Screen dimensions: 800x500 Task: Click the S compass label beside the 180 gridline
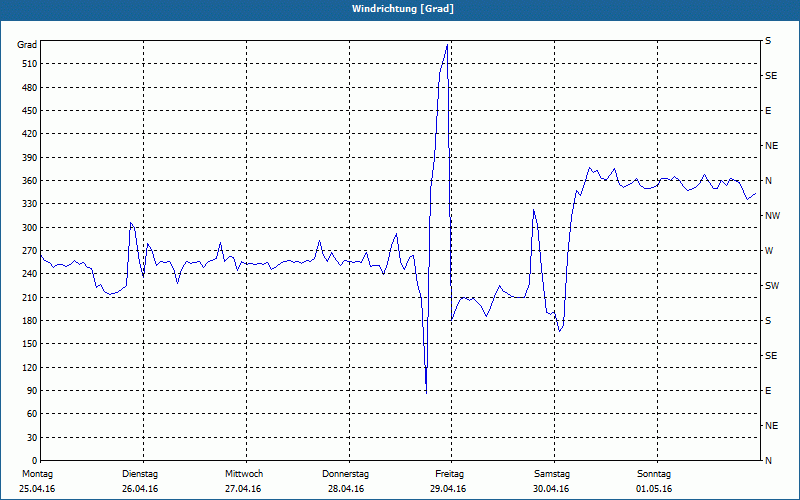pos(768,321)
